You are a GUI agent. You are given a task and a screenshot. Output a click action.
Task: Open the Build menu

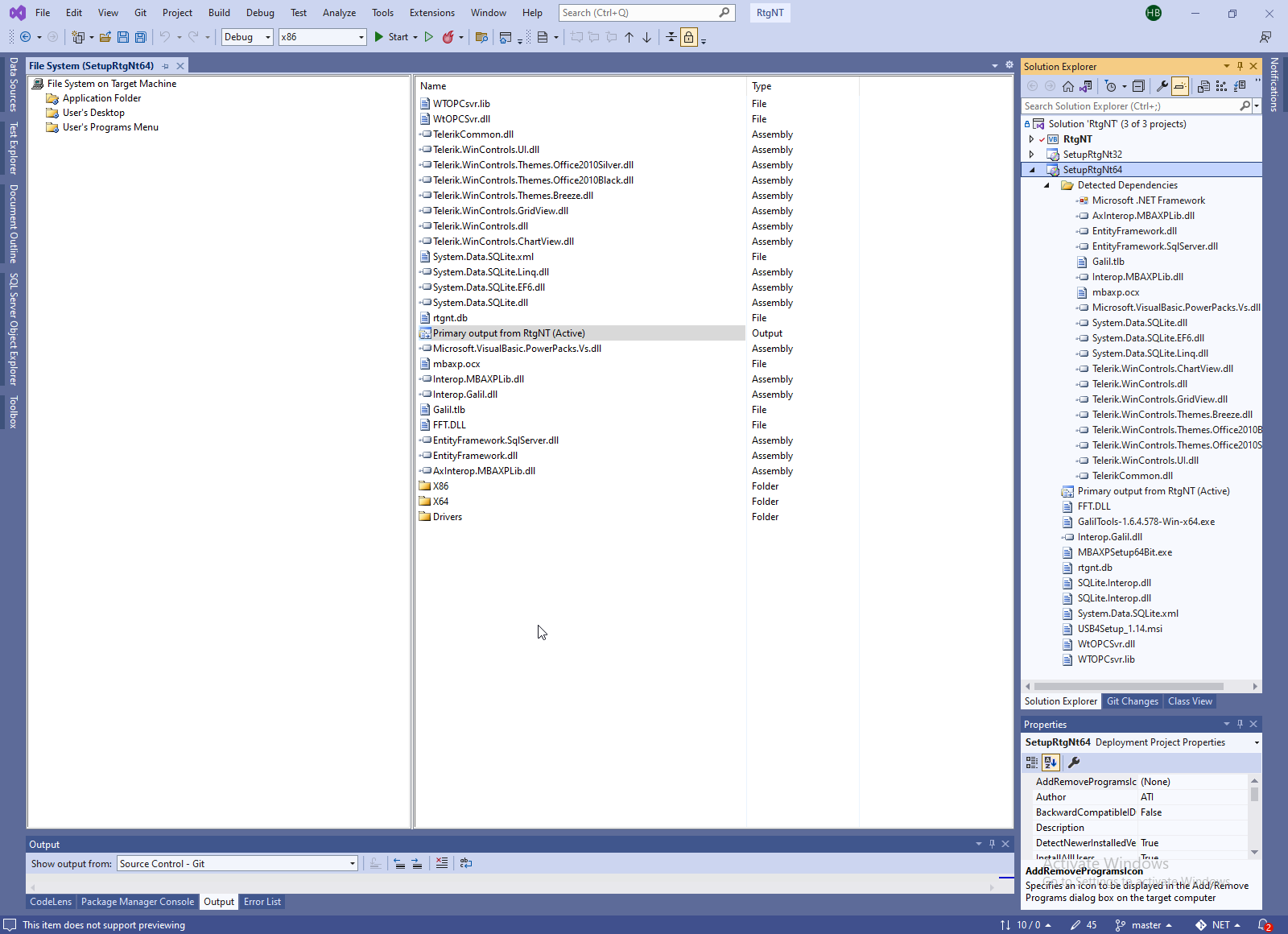coord(219,13)
